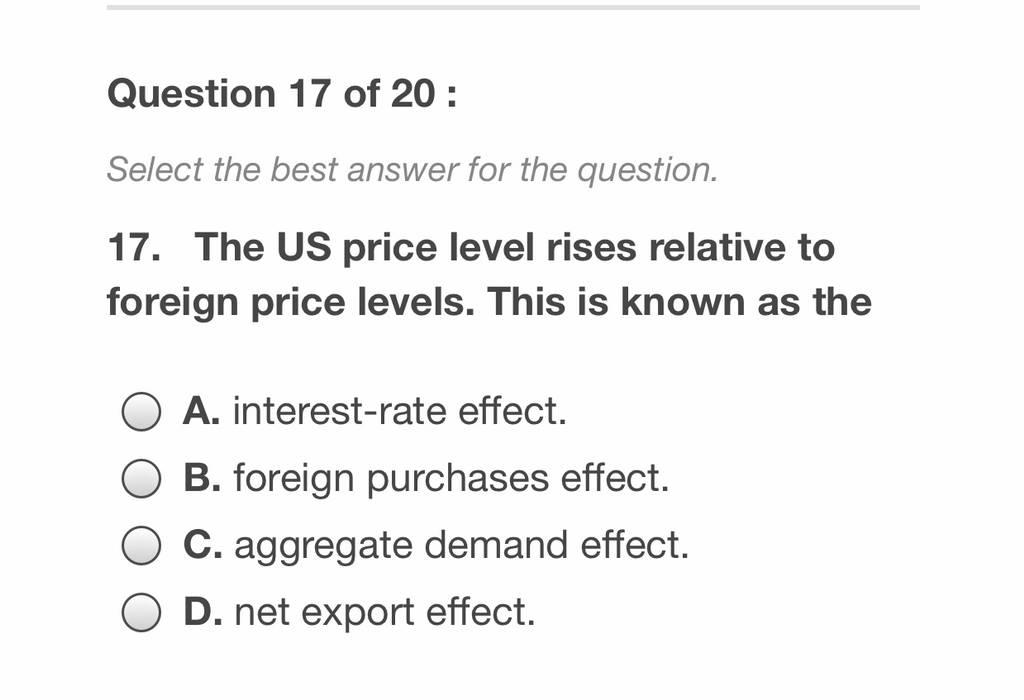Screen dimensions: 1024x700
Task: Mark the aggregate demand effect radio button
Action: (x=141, y=545)
